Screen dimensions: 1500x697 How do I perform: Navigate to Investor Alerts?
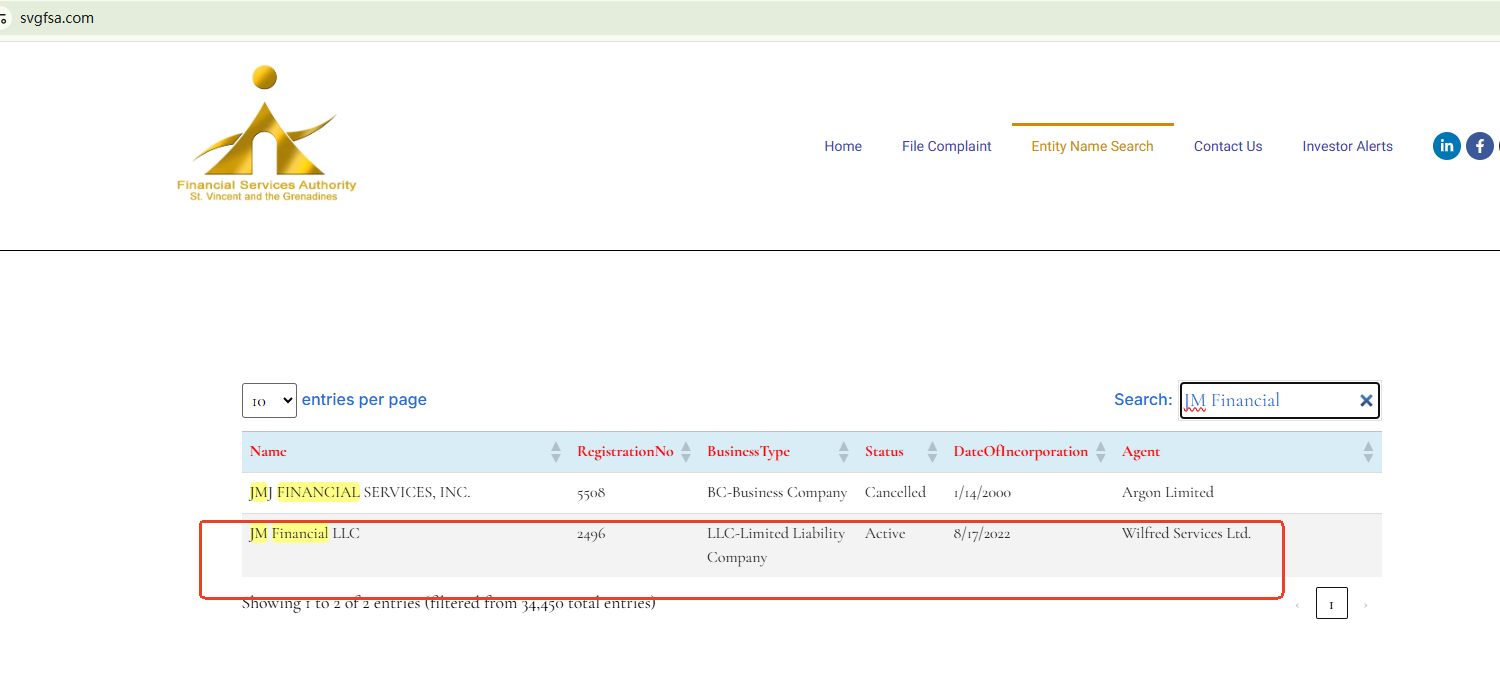pyautogui.click(x=1347, y=146)
